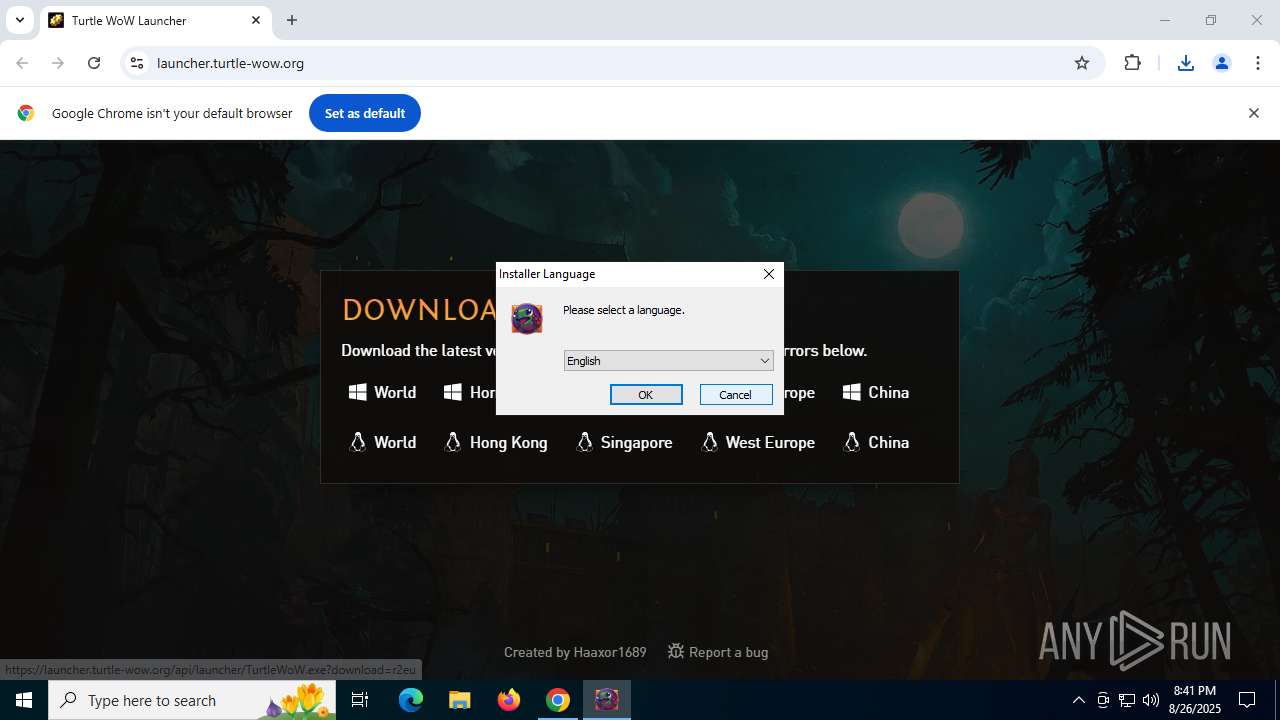
Task: Go back to previous page
Action: pos(22,63)
